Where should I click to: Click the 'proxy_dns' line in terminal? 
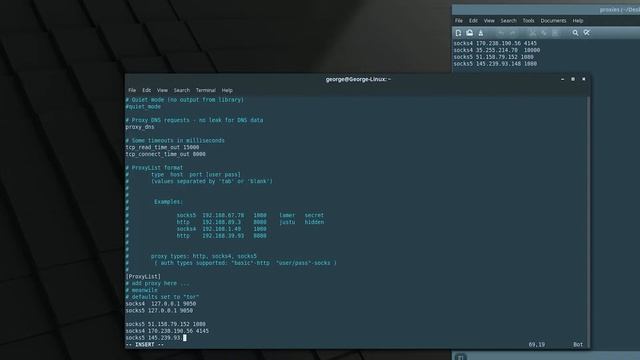point(140,127)
